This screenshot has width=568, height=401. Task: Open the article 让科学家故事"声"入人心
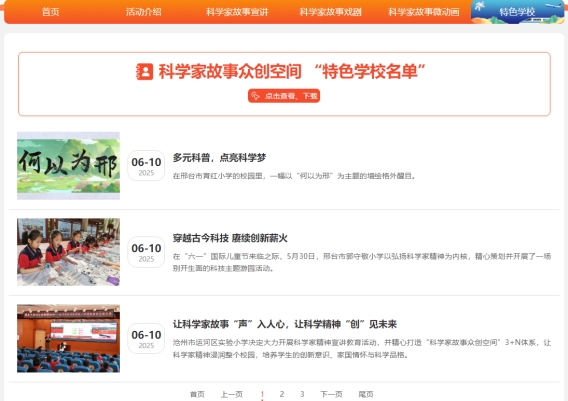(285, 324)
